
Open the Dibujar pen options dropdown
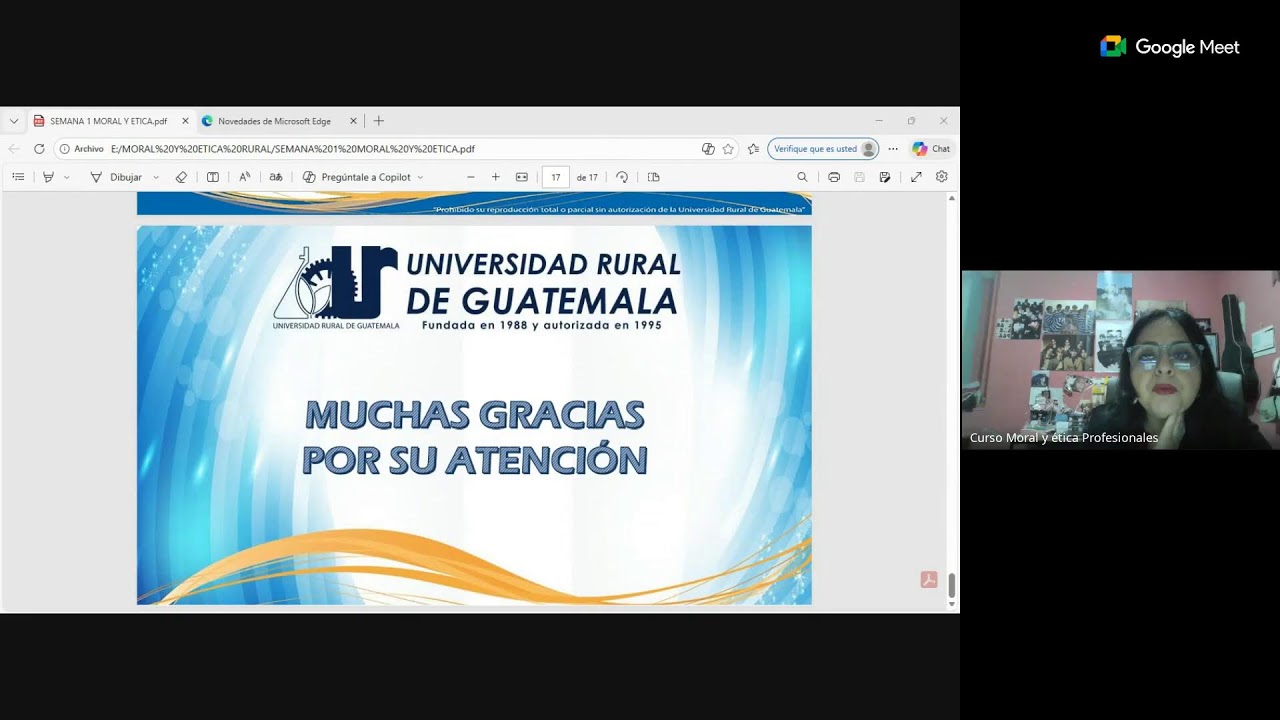tap(156, 177)
